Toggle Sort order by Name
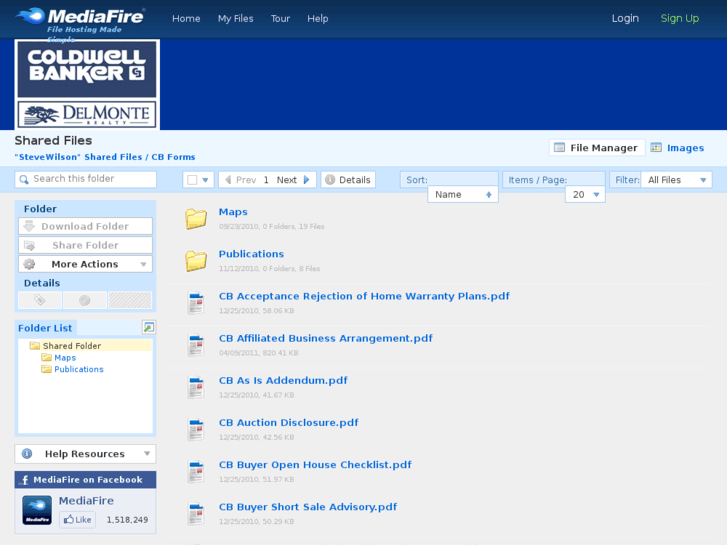Screen dimensions: 727x545 [x=463, y=194]
